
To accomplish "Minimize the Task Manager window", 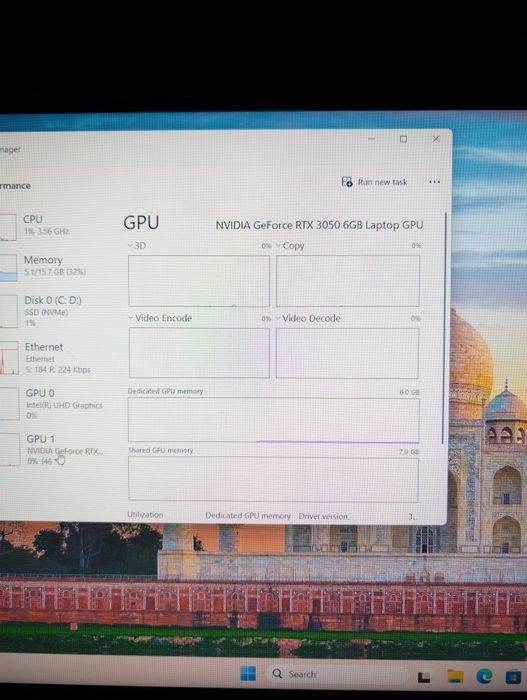I will click(x=371, y=139).
